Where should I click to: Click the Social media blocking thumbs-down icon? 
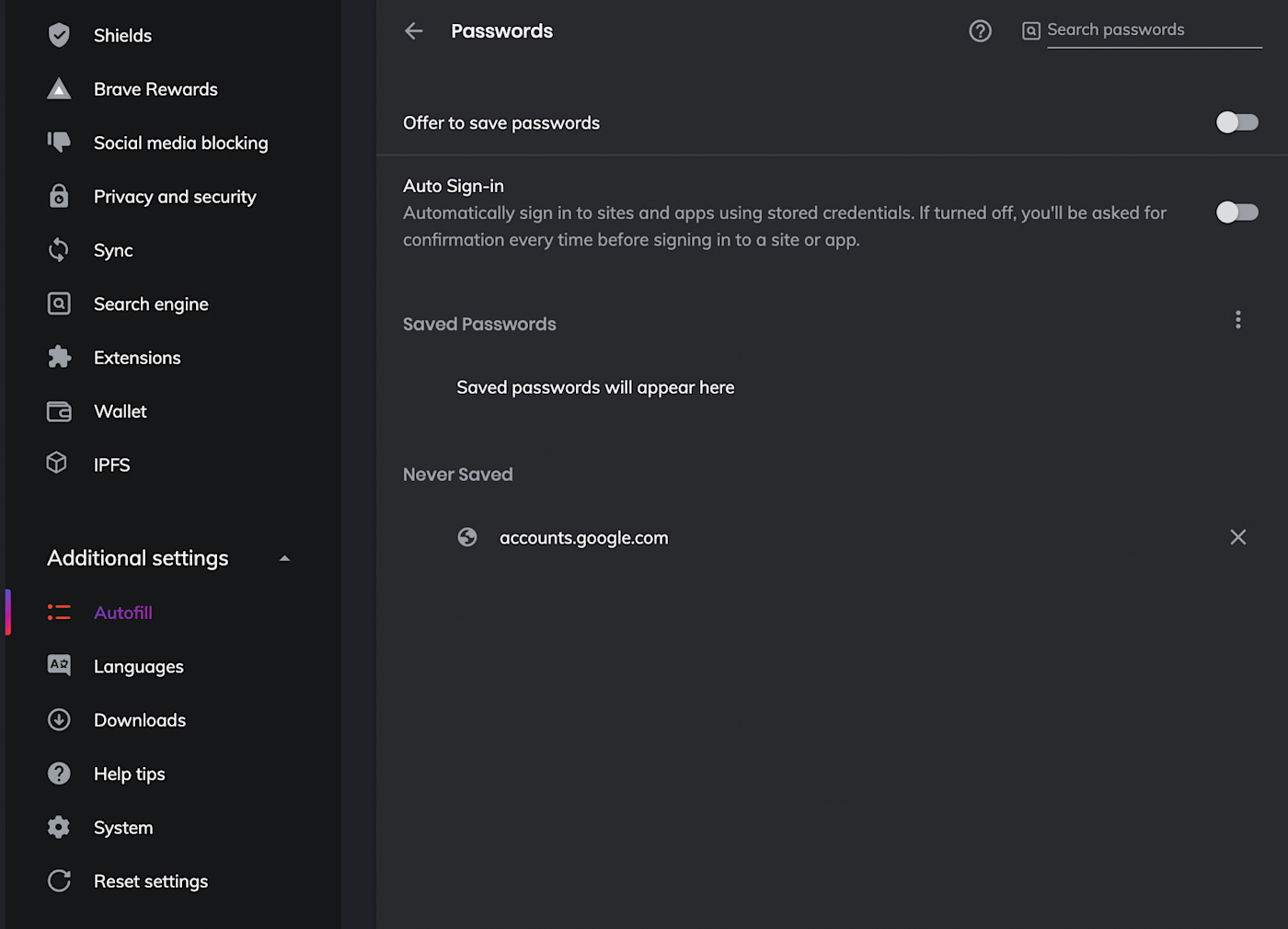(59, 143)
